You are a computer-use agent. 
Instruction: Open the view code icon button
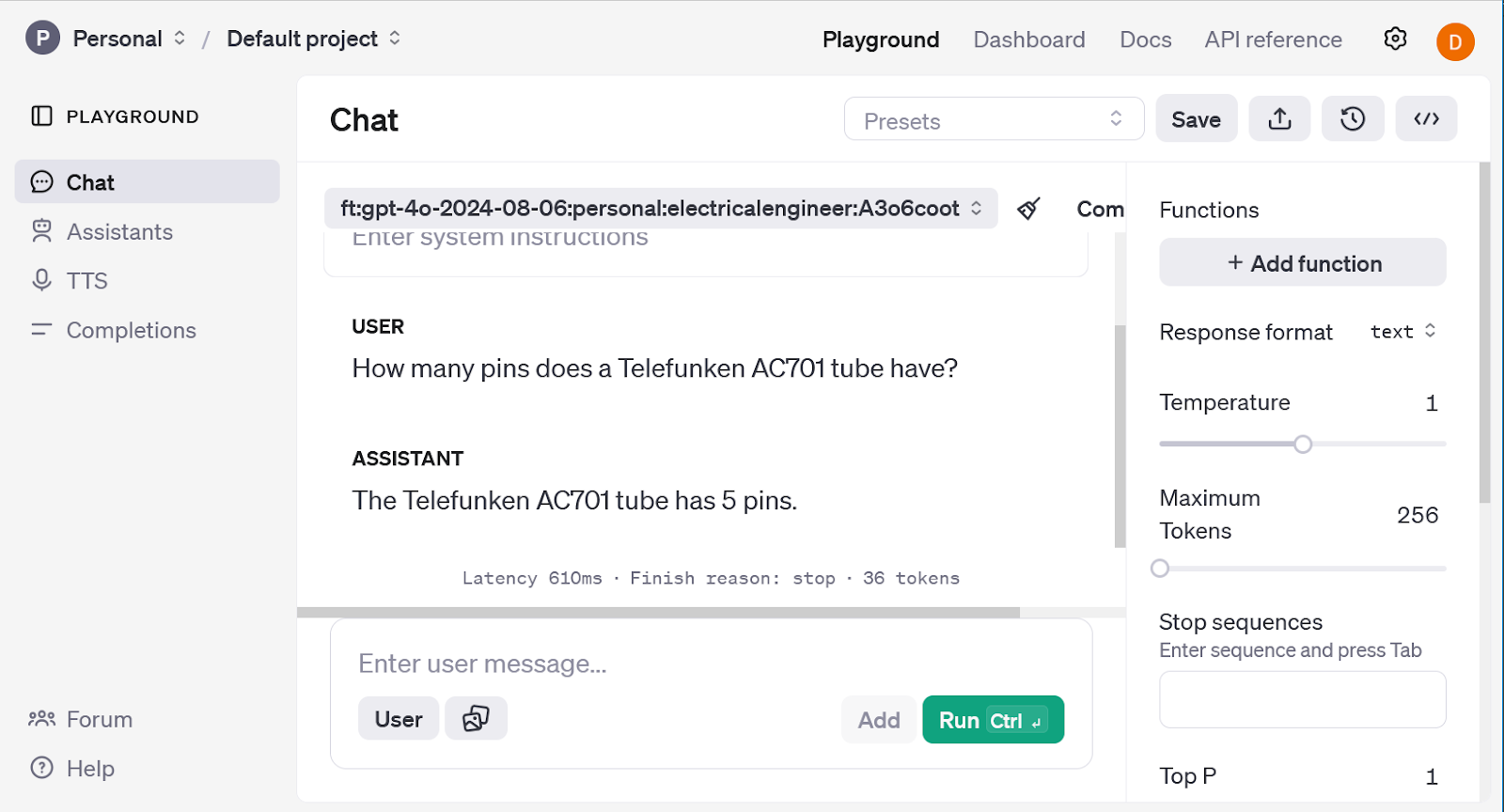(1426, 119)
